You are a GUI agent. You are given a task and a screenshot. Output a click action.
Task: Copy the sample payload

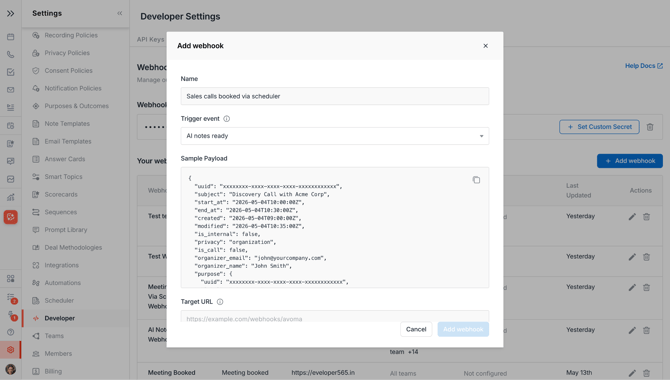coord(476,180)
